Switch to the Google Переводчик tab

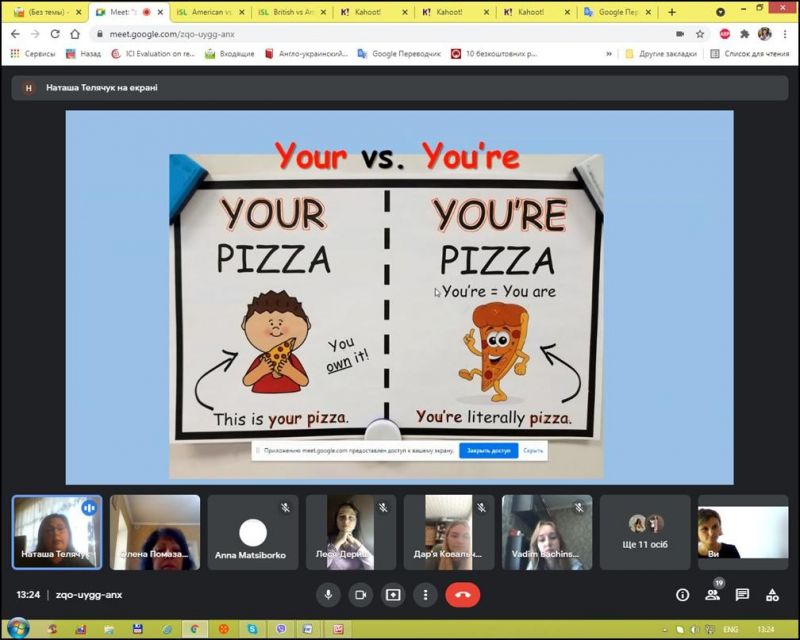(618, 12)
